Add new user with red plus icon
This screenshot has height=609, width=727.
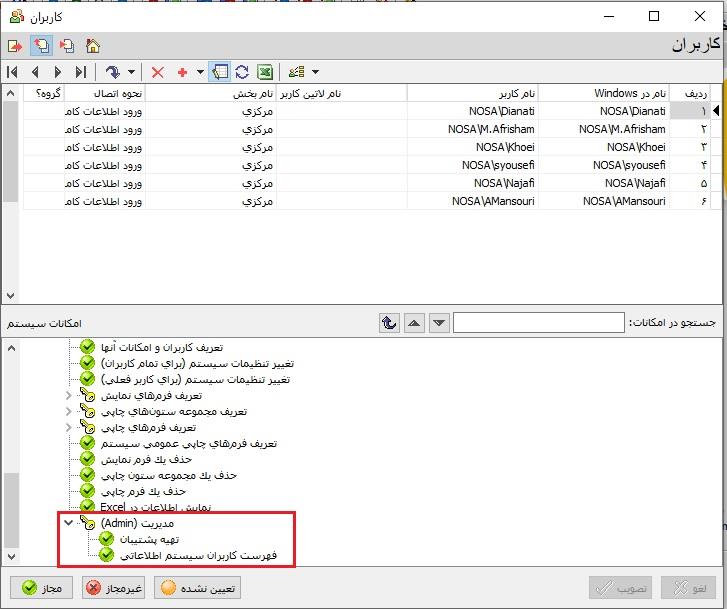click(x=182, y=72)
